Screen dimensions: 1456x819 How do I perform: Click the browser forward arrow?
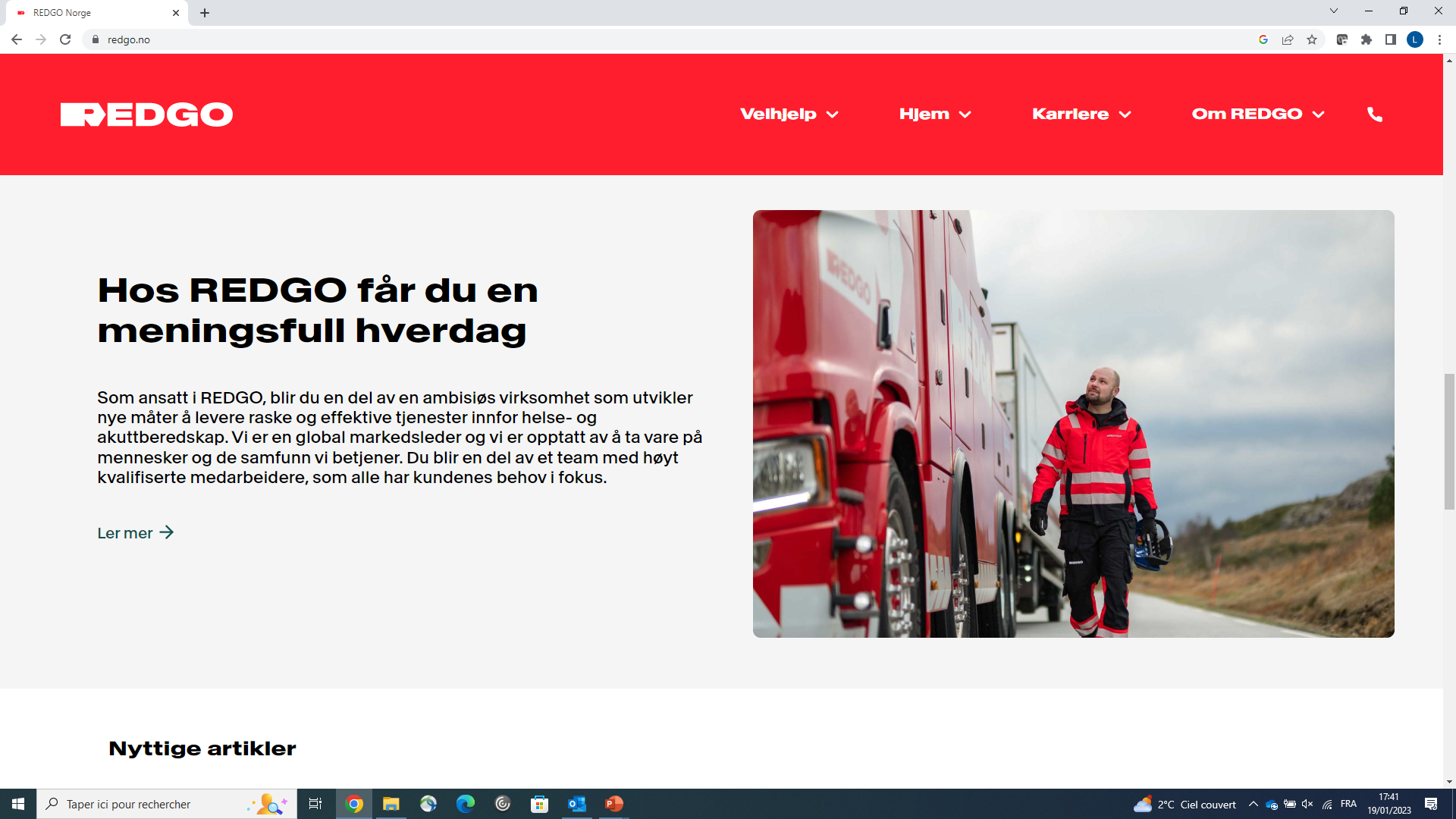pos(41,39)
